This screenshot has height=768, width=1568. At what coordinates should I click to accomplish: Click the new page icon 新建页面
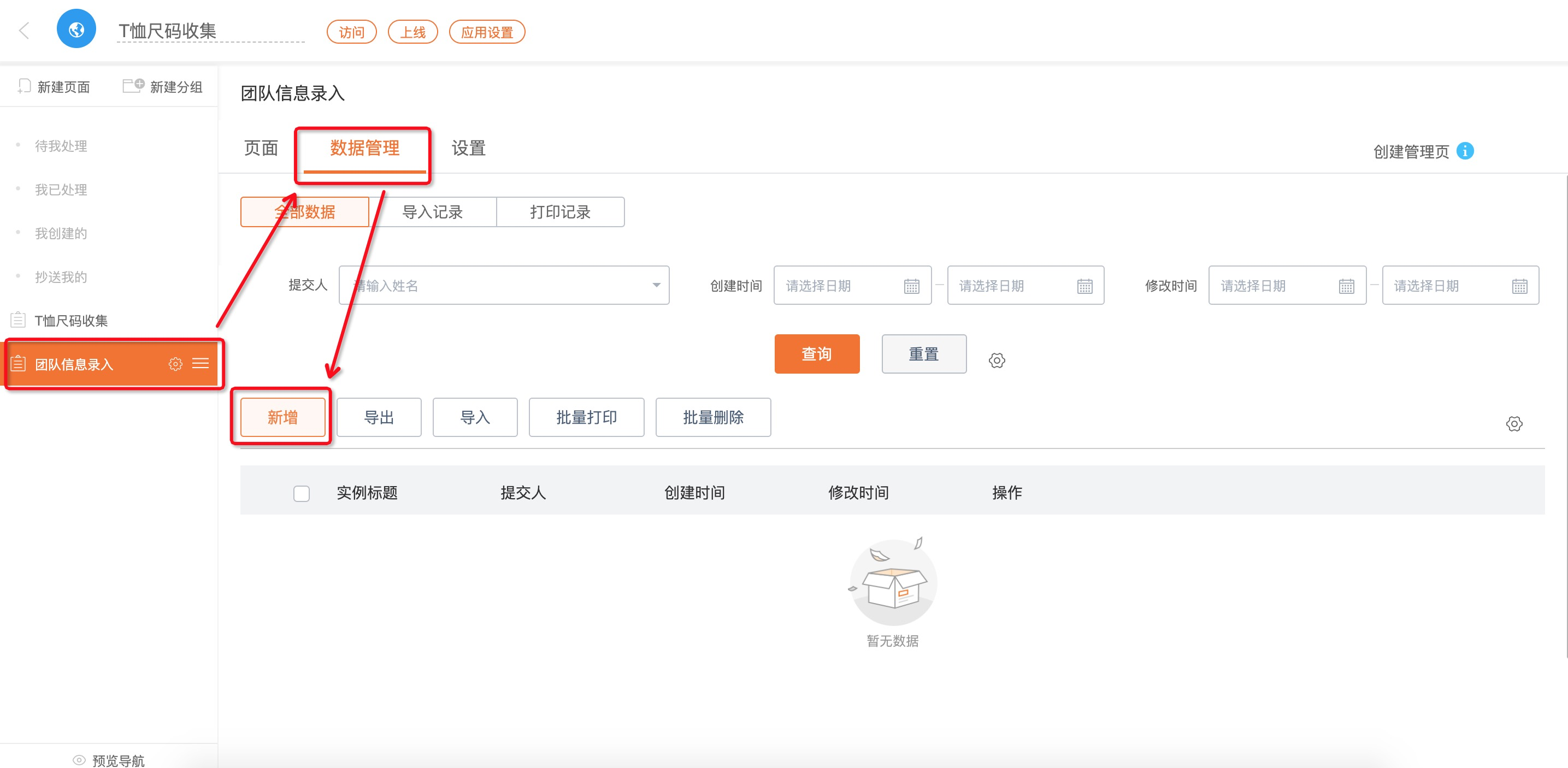click(x=23, y=86)
